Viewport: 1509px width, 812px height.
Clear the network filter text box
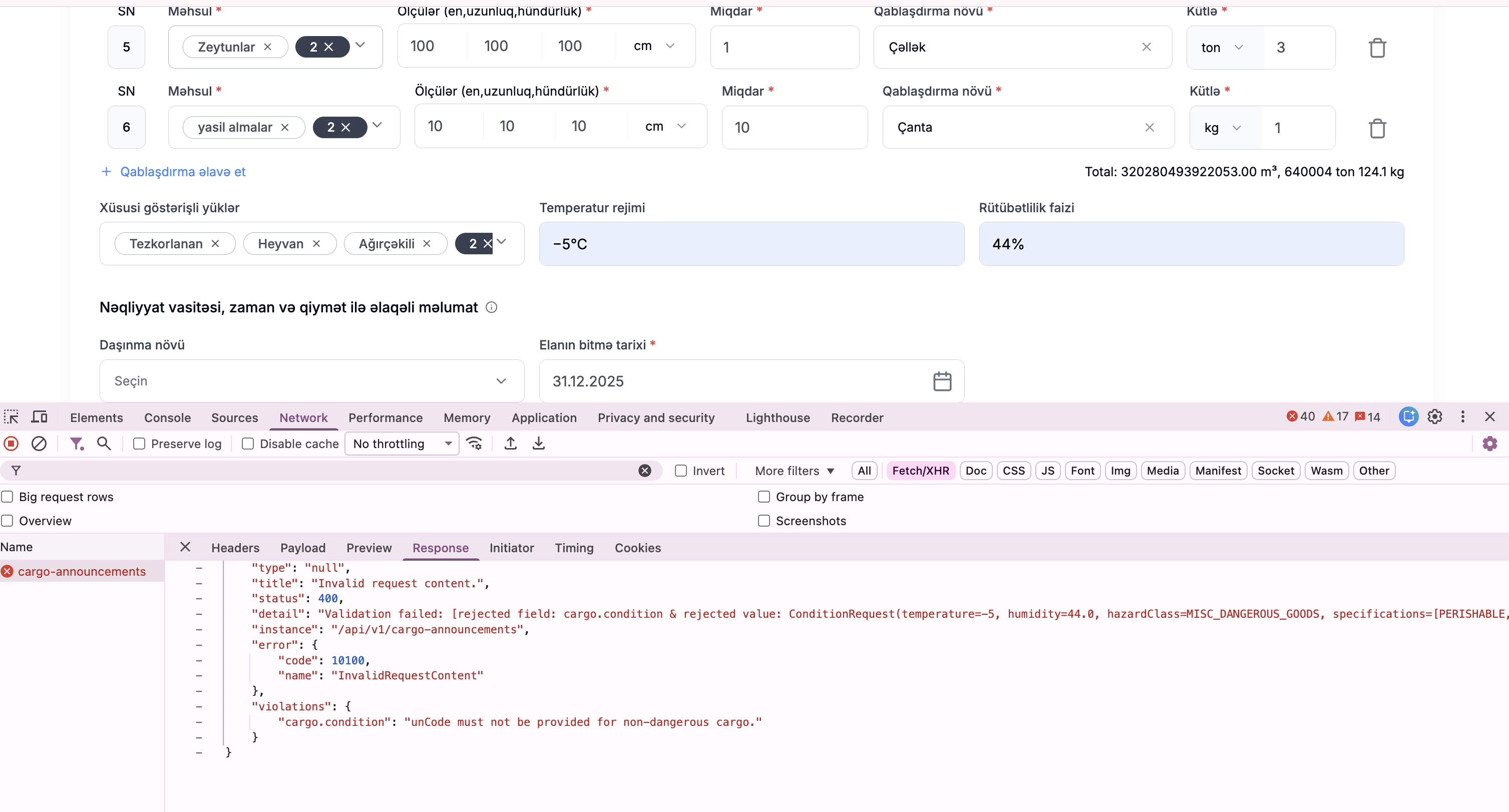(644, 471)
